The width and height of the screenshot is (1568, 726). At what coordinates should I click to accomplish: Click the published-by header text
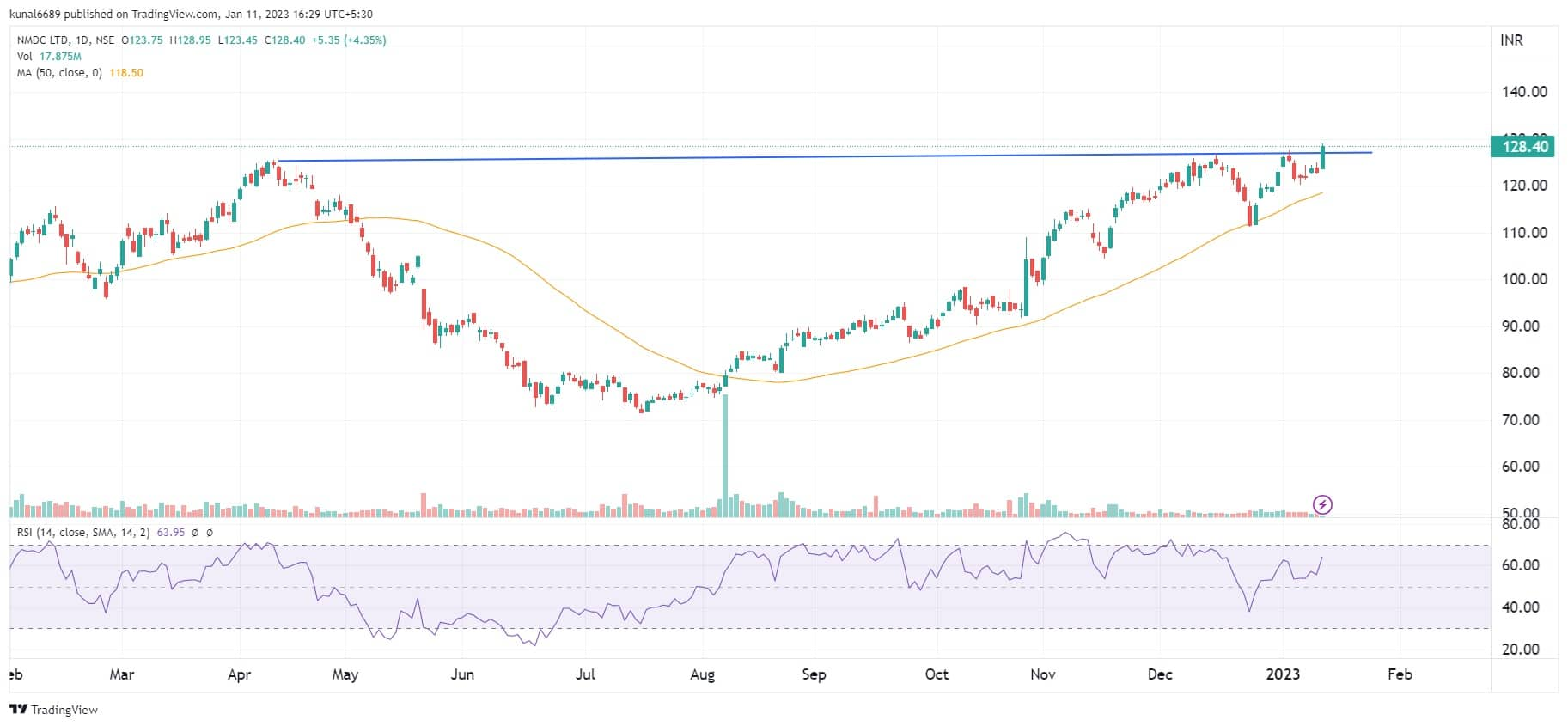tap(191, 14)
